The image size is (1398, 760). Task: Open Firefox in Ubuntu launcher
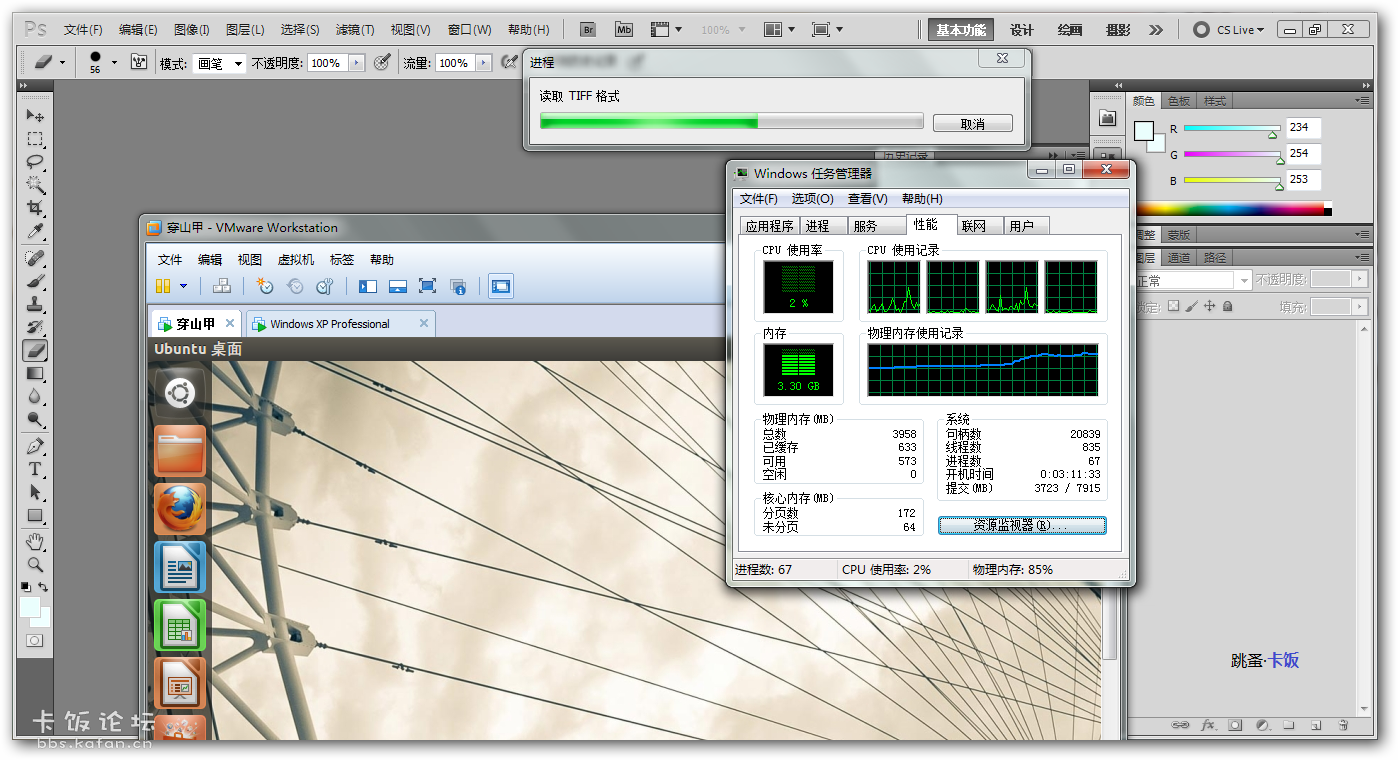pos(180,509)
